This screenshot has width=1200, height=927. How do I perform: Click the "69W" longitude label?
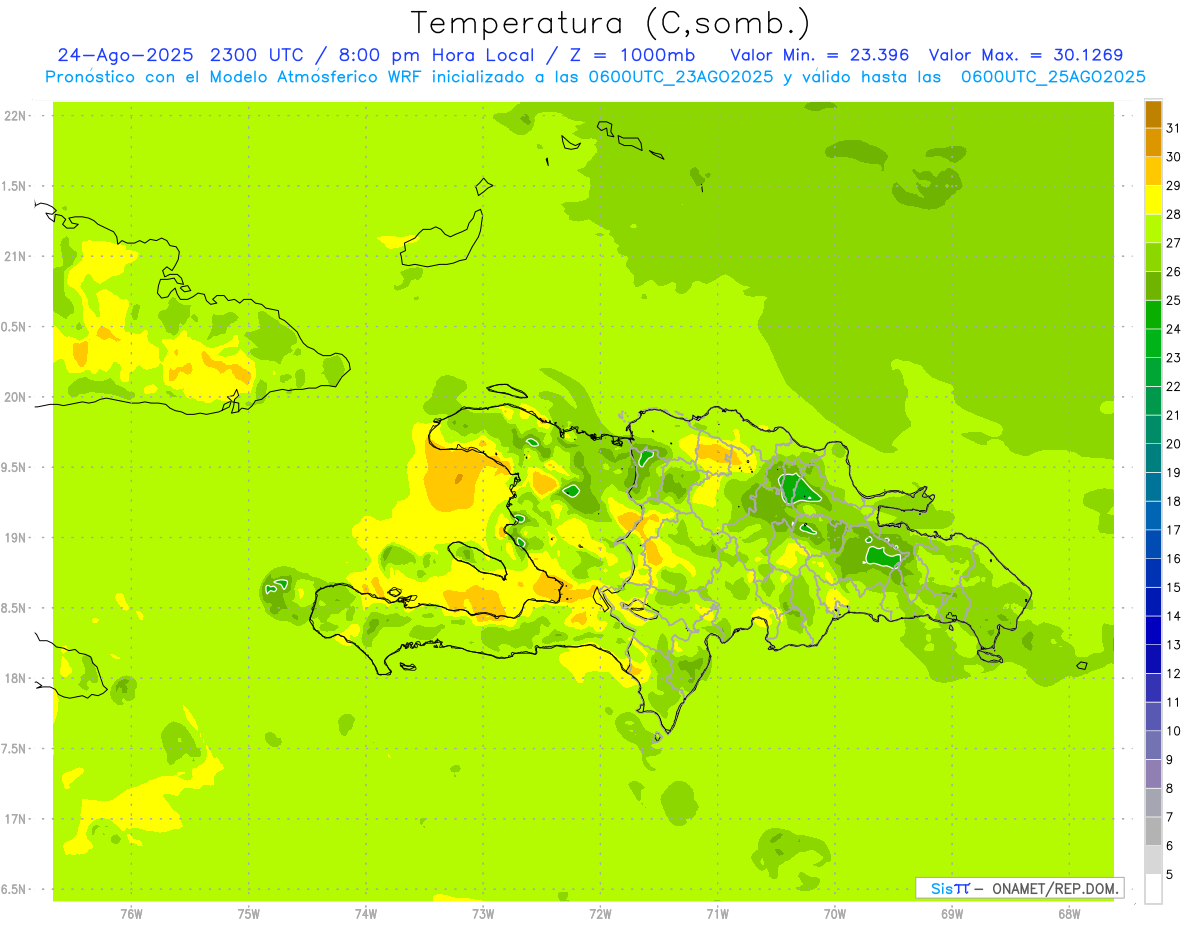point(951,914)
